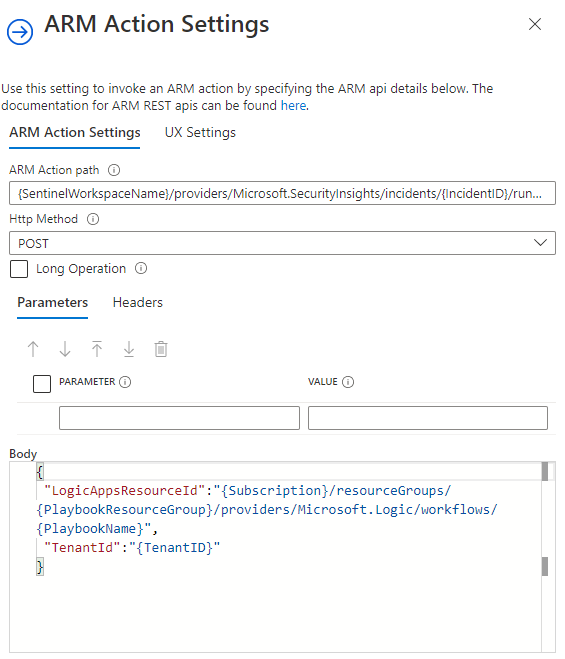Click the move to bottom icon
This screenshot has height=659, width=565.
tap(129, 349)
